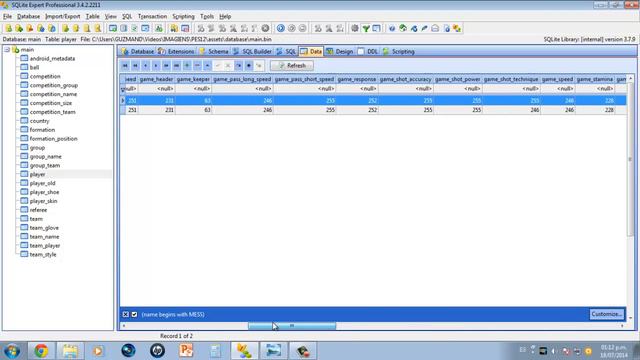
Task: Click second row game_header value 231
Action: [157, 110]
